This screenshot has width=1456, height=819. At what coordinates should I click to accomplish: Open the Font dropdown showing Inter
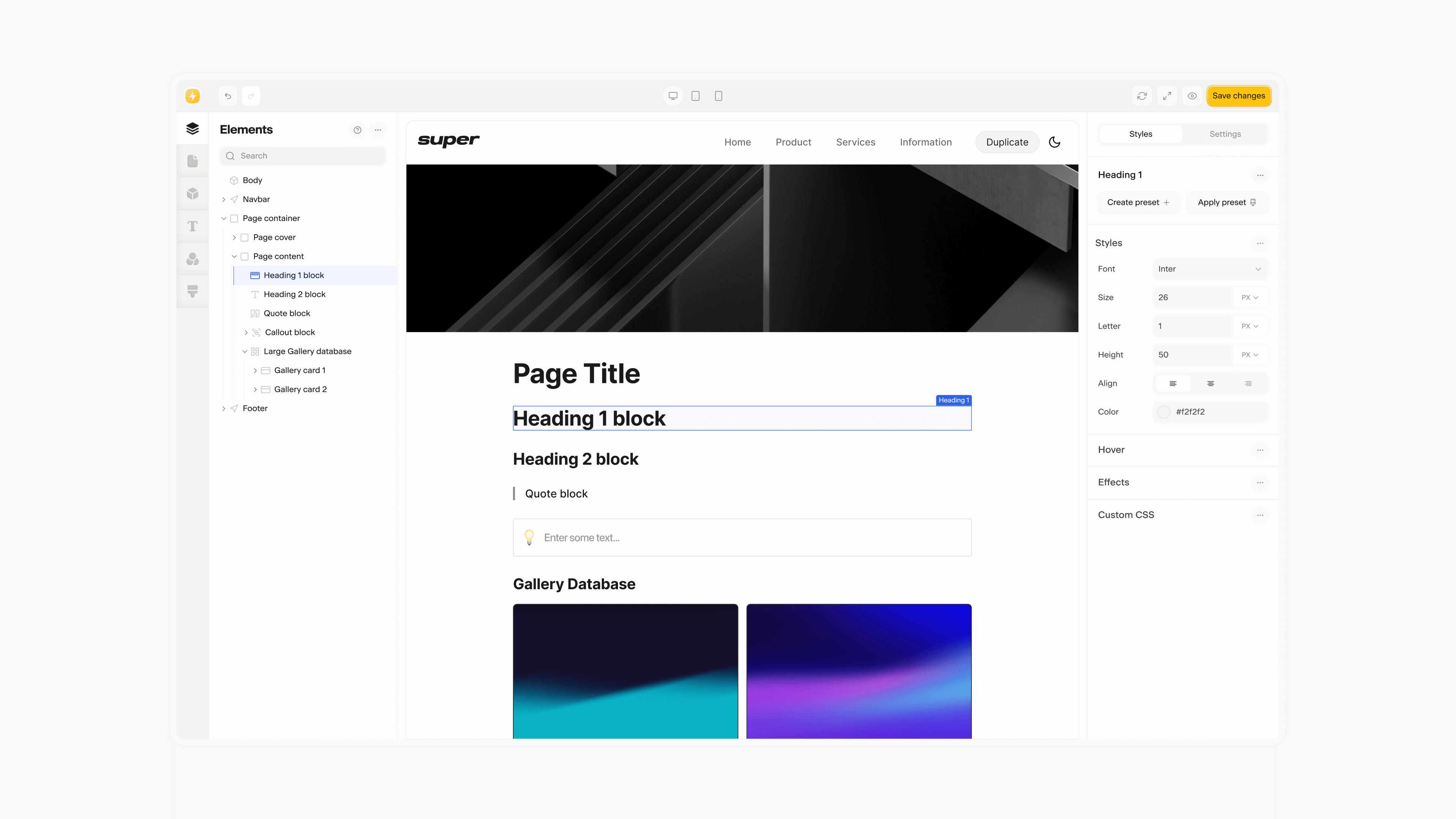1210,269
